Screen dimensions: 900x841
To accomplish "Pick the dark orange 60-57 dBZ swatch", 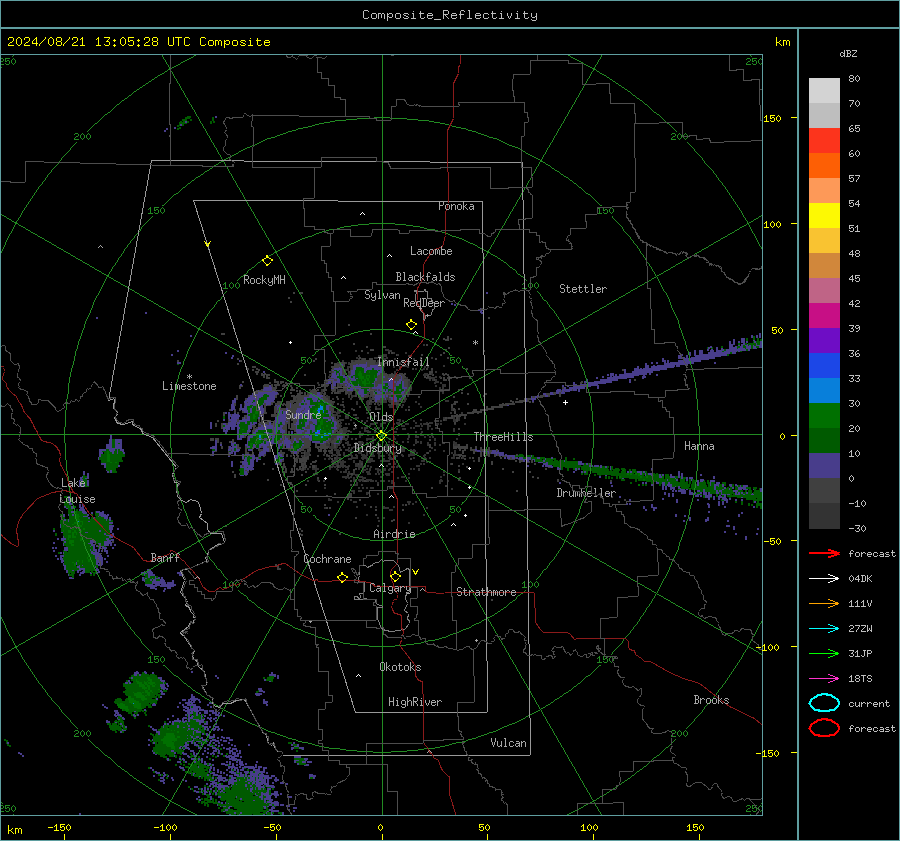I will click(824, 166).
